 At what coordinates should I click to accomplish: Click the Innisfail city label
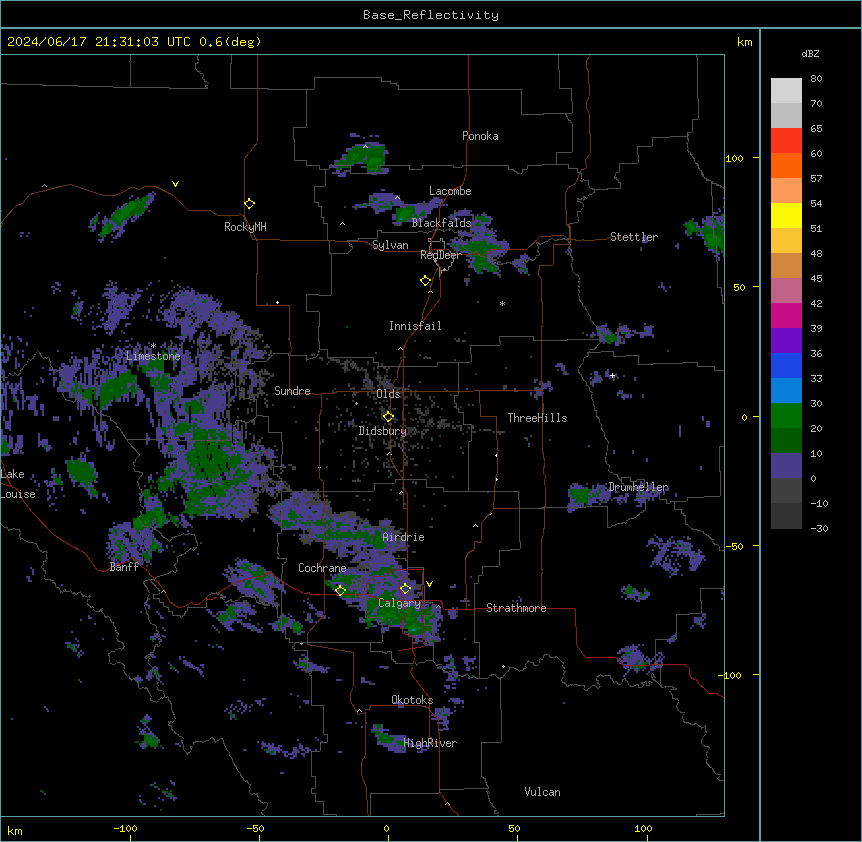click(x=415, y=326)
